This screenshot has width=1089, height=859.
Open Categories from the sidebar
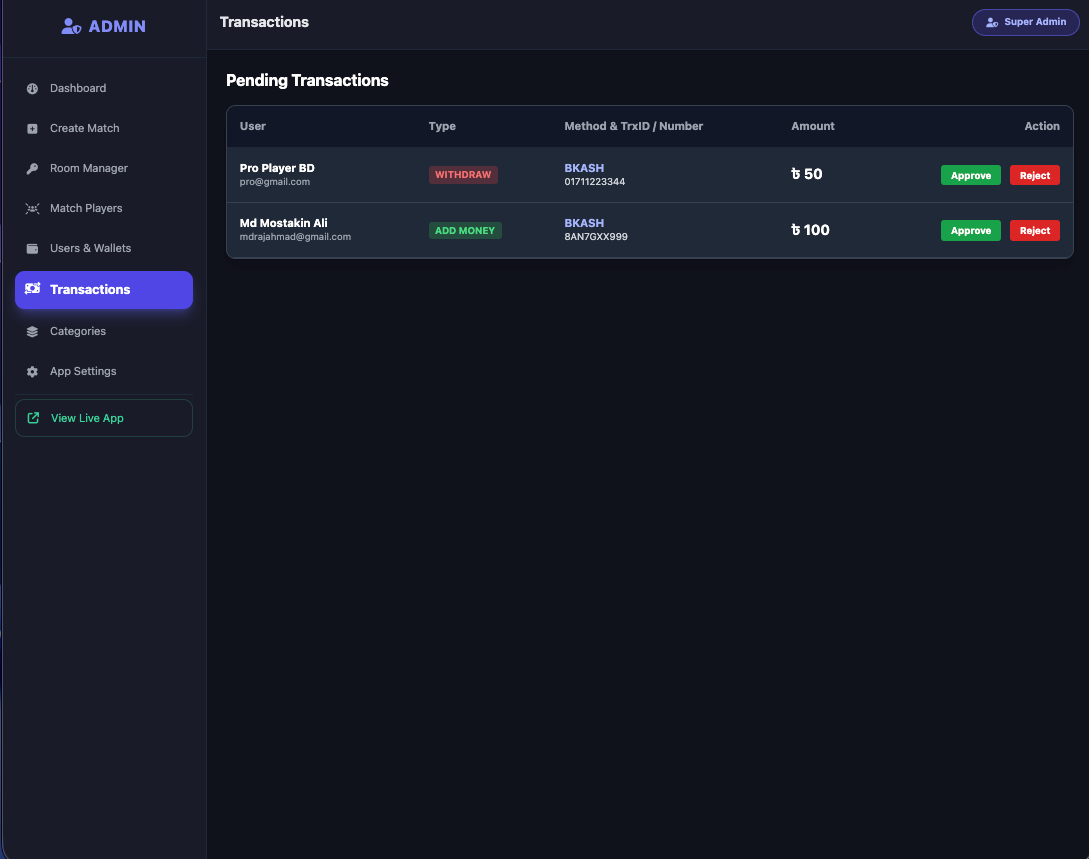104,332
